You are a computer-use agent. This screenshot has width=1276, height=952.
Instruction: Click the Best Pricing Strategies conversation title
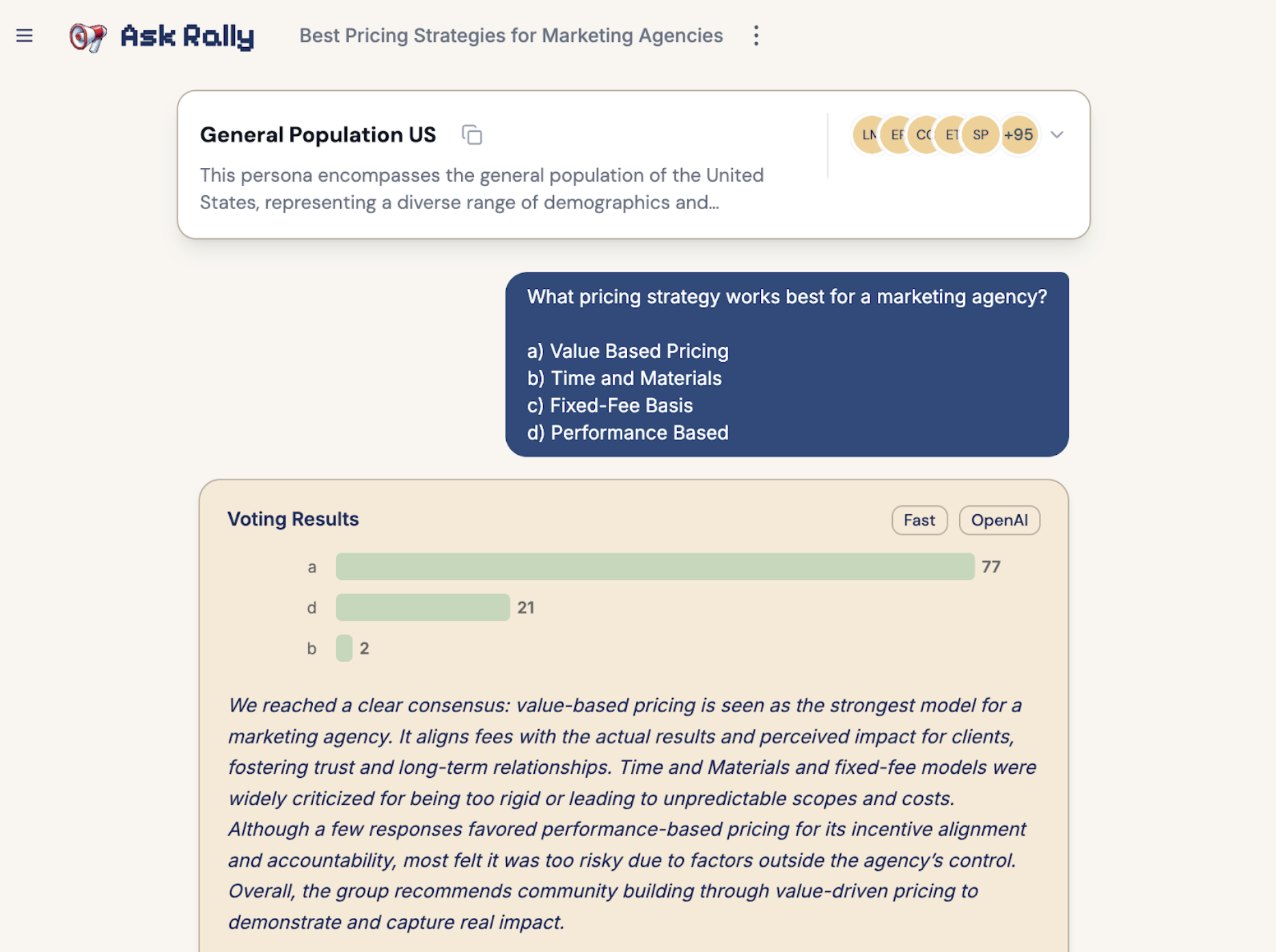coord(511,36)
